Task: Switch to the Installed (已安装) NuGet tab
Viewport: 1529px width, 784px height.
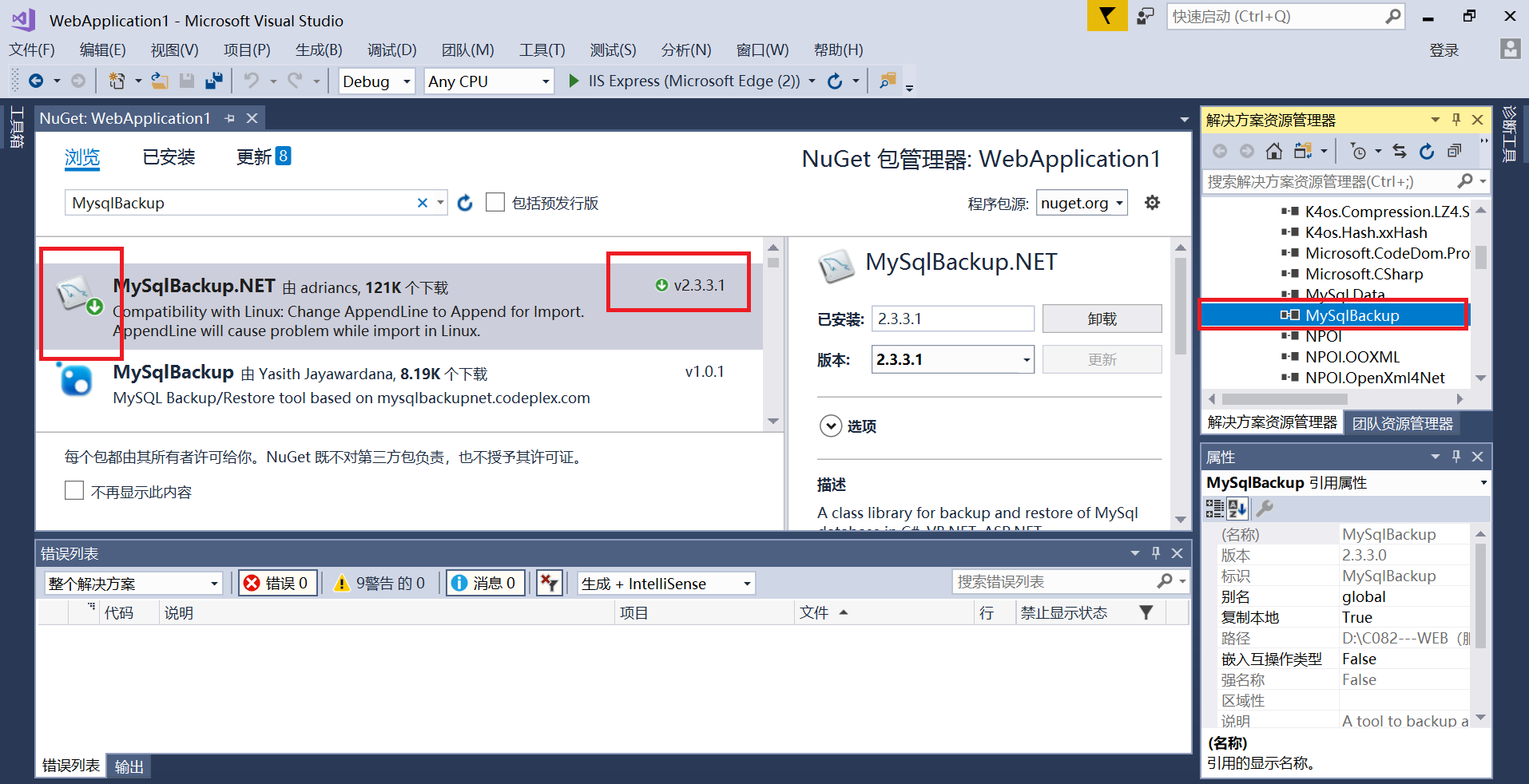Action: click(169, 157)
